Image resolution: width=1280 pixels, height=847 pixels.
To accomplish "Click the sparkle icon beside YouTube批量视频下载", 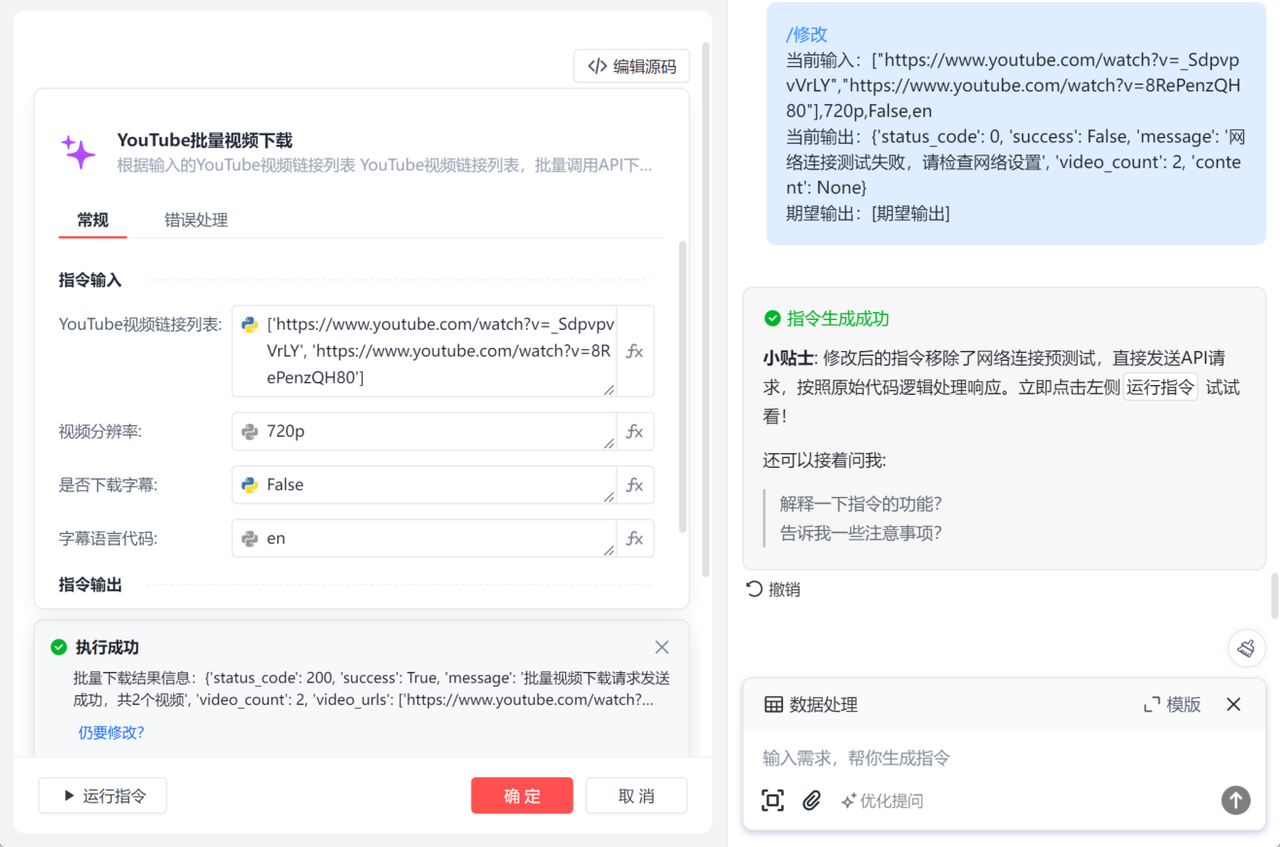I will (x=78, y=152).
